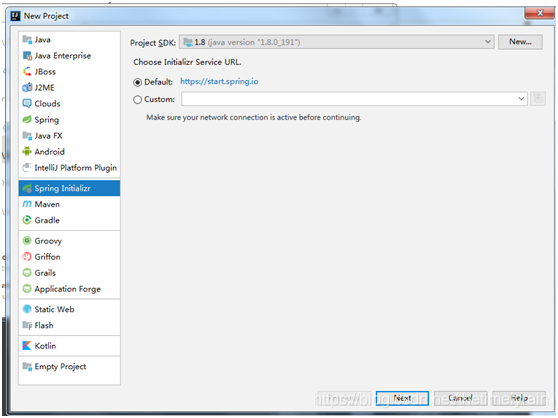Image resolution: width=558 pixels, height=418 pixels.
Task: Click the Gradle icon
Action: pyautogui.click(x=27, y=220)
